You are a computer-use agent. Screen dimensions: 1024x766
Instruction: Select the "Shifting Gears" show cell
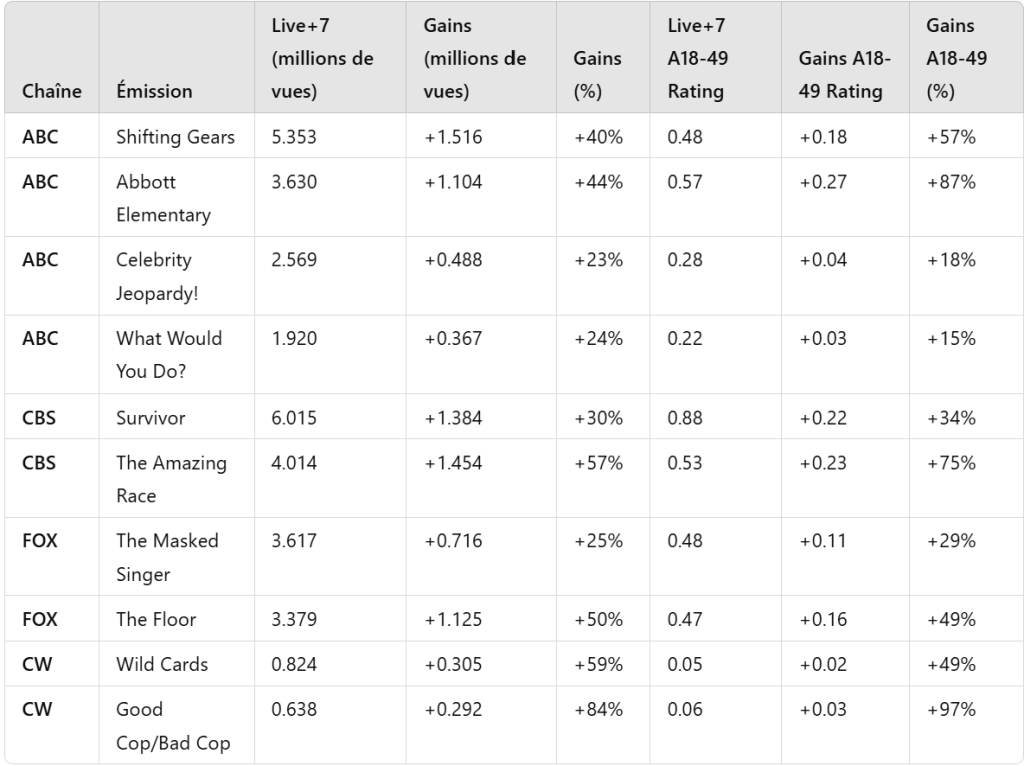(175, 137)
